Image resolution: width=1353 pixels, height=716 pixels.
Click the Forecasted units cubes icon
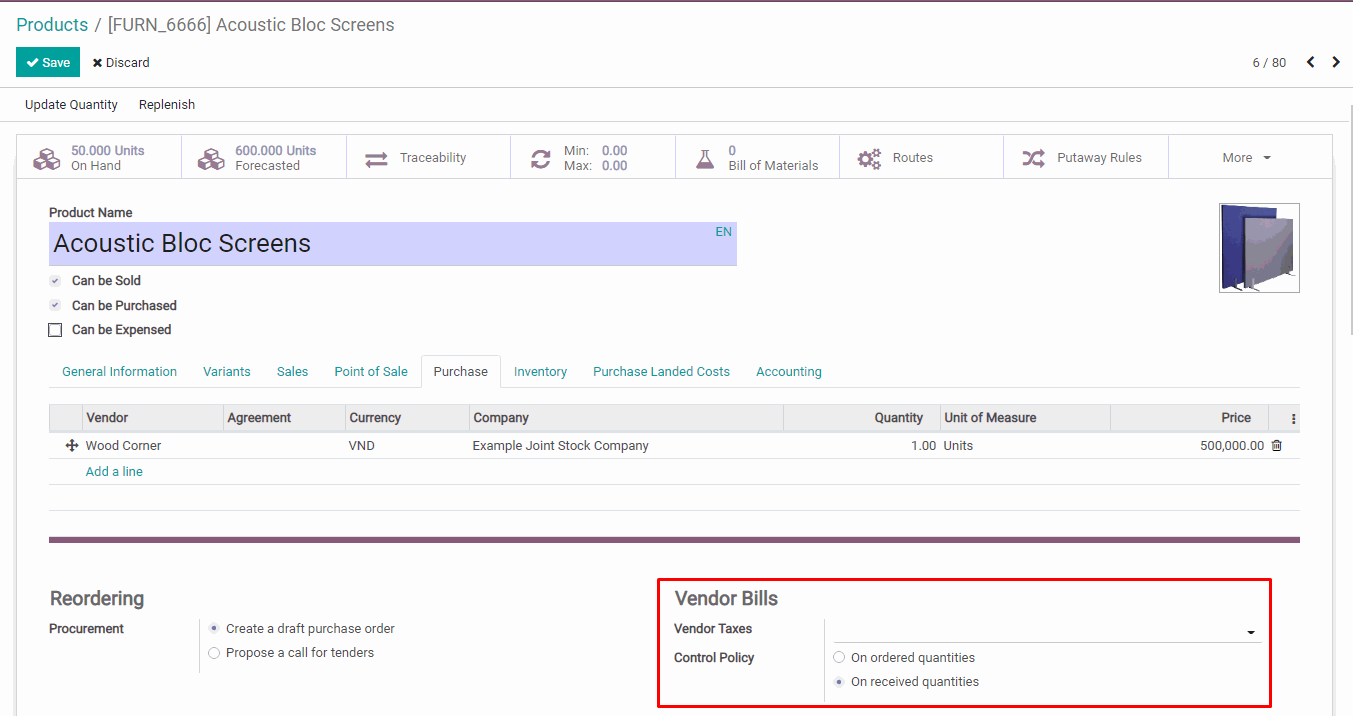point(211,159)
